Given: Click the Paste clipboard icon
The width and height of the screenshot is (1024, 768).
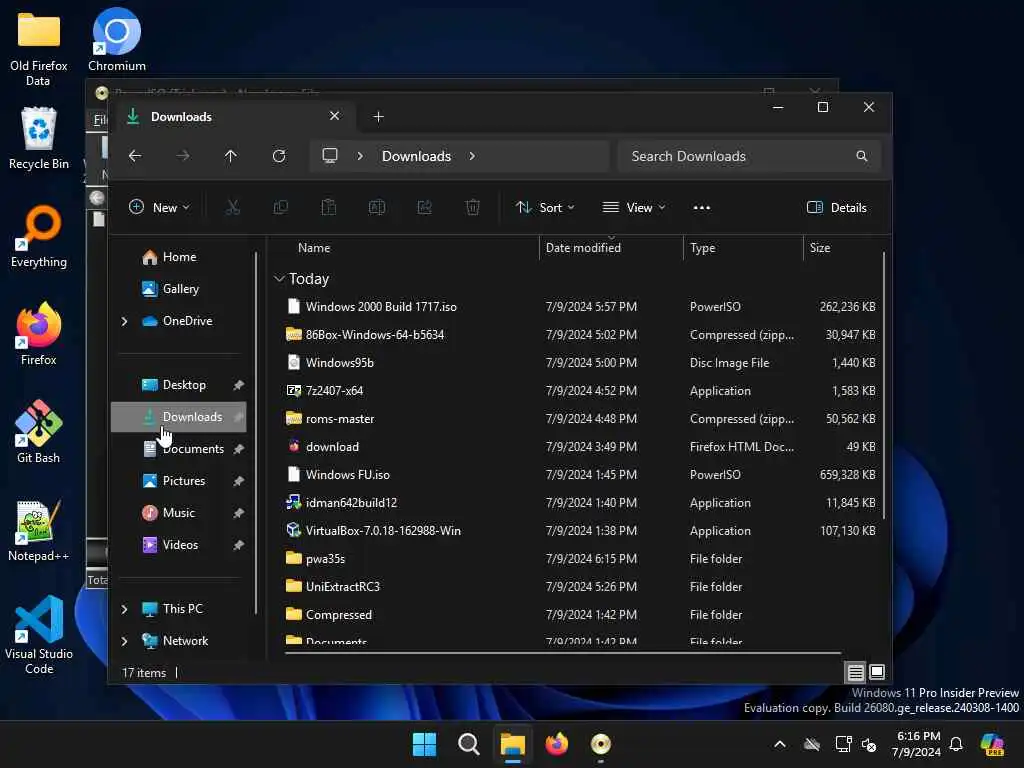Looking at the screenshot, I should click(x=328, y=208).
